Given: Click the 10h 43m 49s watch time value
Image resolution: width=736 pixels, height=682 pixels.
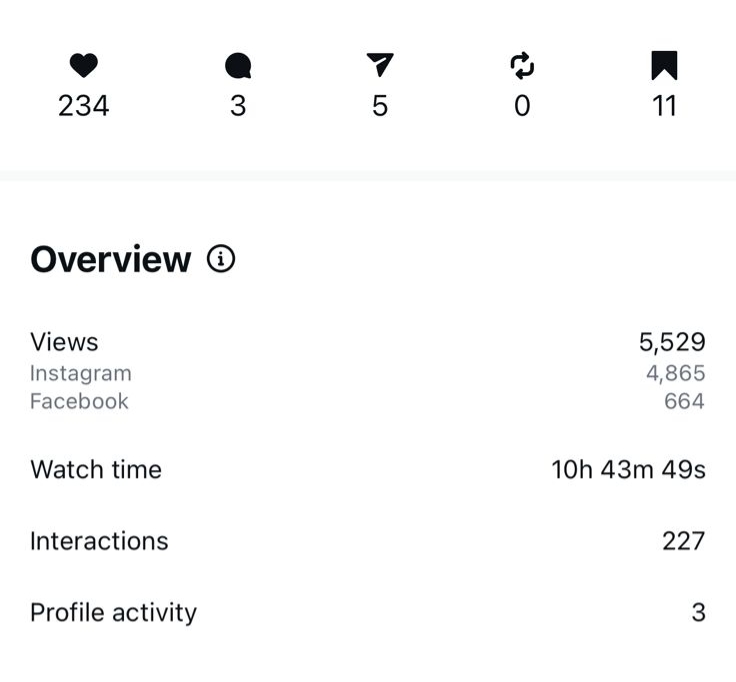Looking at the screenshot, I should 628,469.
